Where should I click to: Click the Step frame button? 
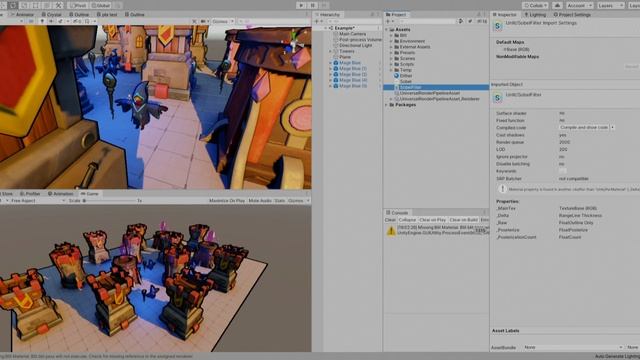pyautogui.click(x=324, y=5)
